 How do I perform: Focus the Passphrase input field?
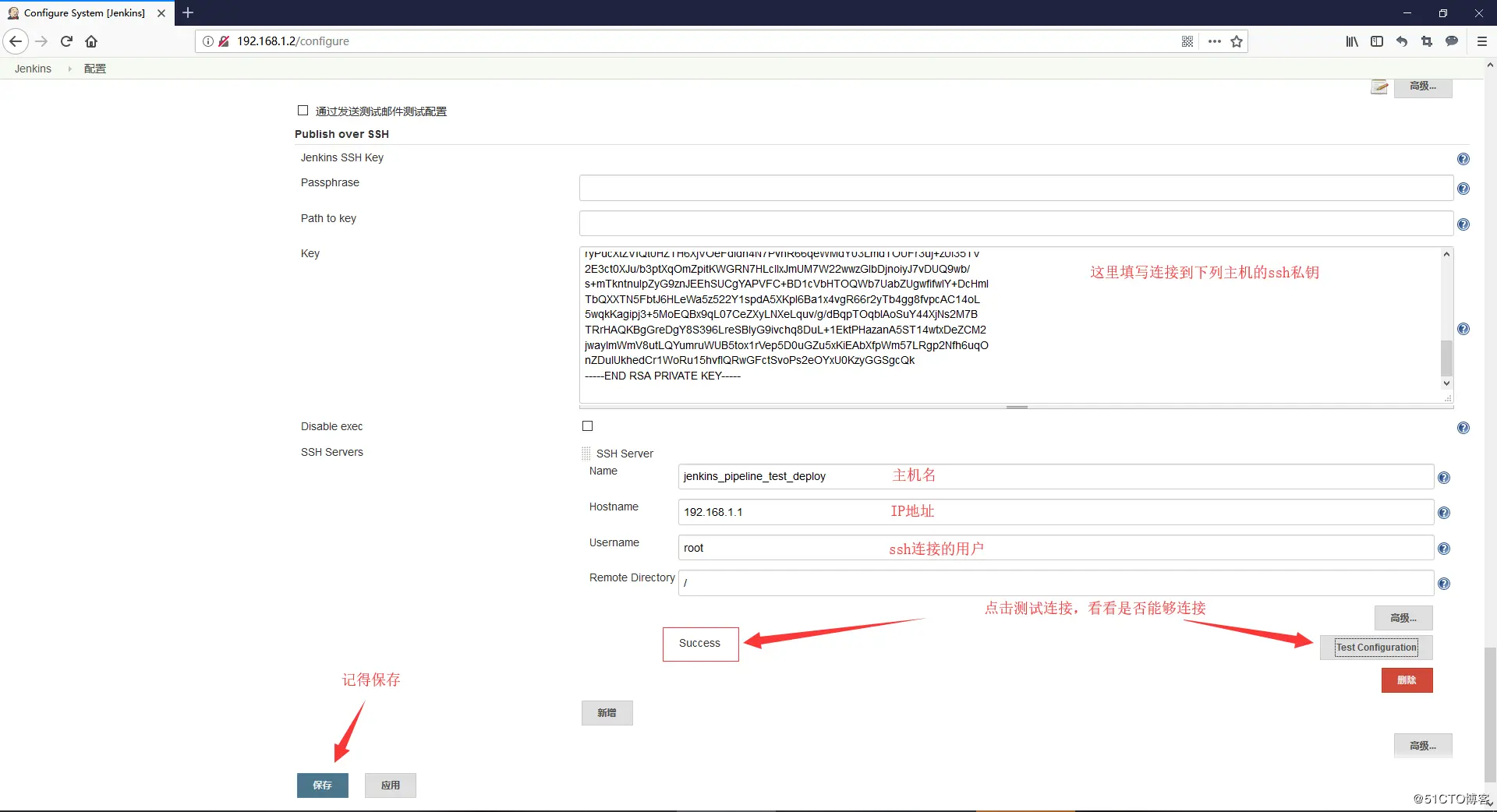tap(1016, 188)
